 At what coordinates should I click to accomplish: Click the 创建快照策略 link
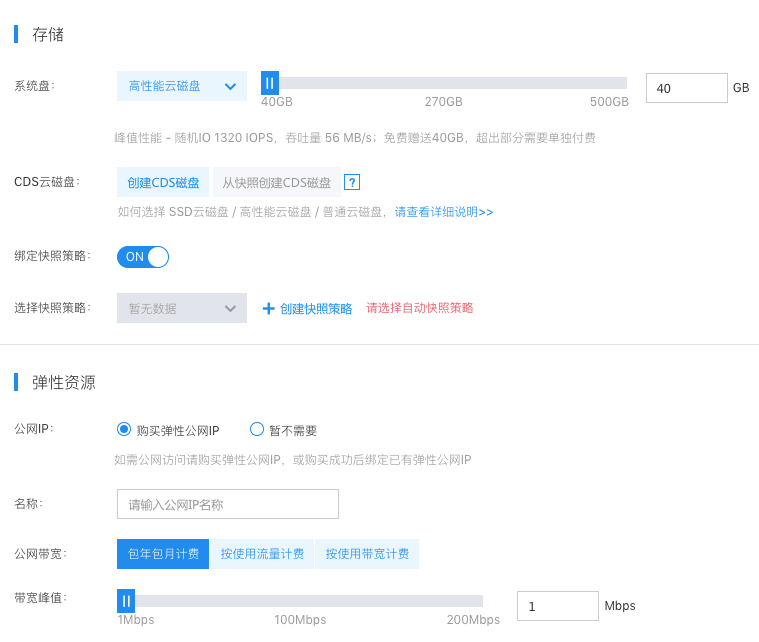316,308
